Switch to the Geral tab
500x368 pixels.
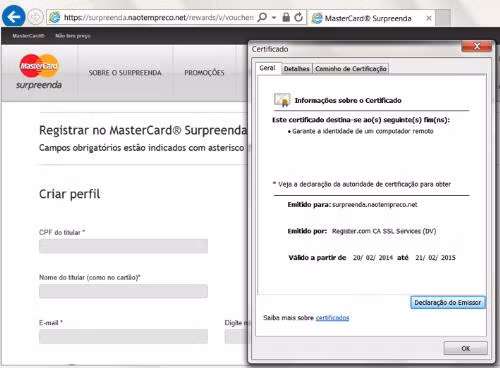click(268, 68)
